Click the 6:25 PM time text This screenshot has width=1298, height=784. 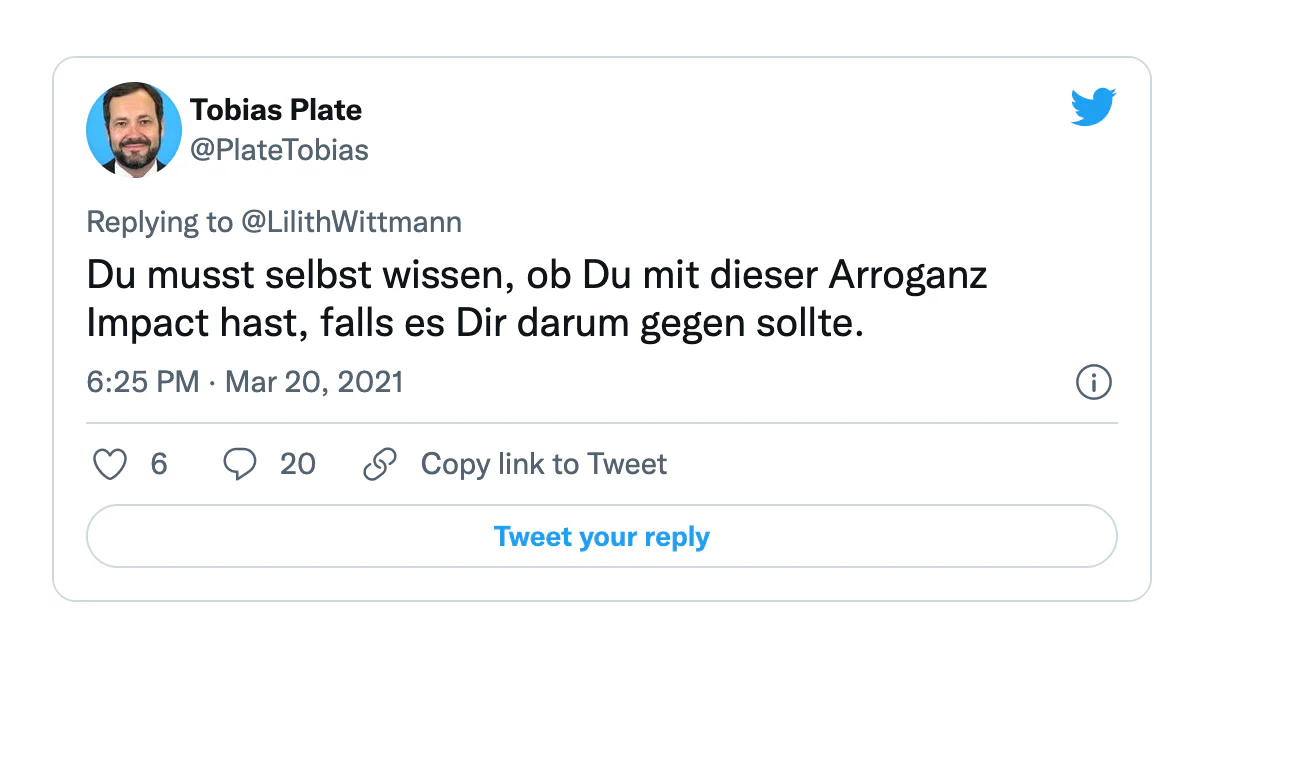[143, 382]
